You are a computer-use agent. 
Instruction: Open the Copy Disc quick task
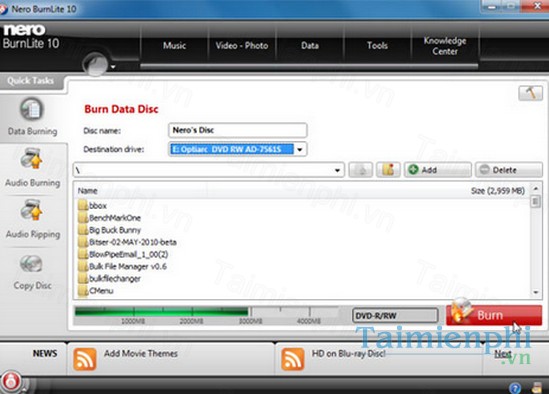[32, 272]
